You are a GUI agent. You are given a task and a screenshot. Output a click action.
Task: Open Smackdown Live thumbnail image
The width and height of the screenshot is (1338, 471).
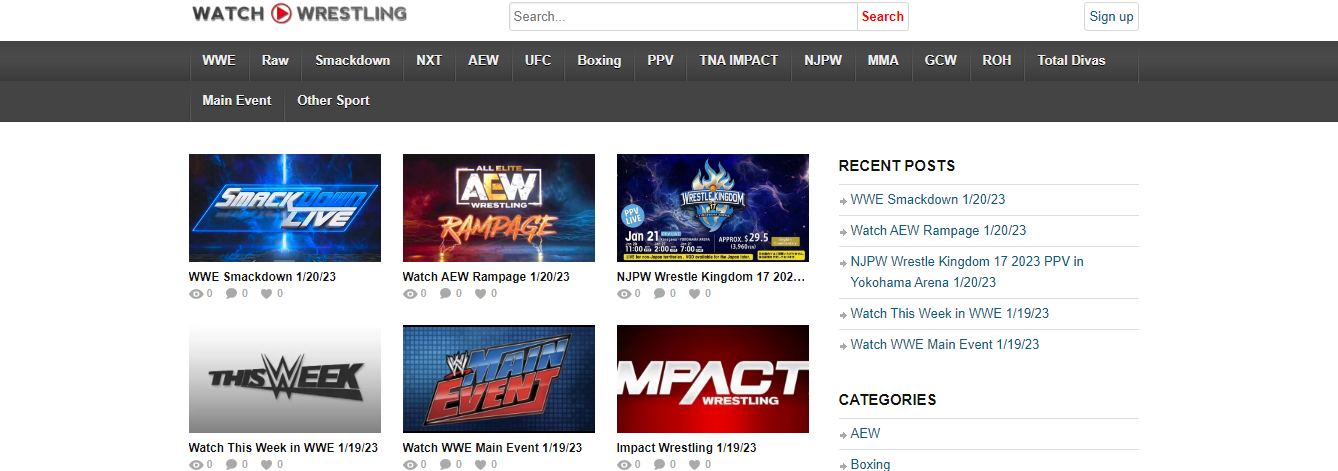click(285, 208)
